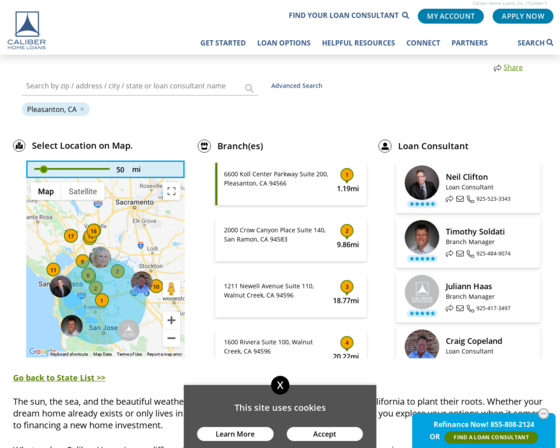Click Go back to State List link
Image resolution: width=560 pixels, height=448 pixels.
pyautogui.click(x=59, y=378)
